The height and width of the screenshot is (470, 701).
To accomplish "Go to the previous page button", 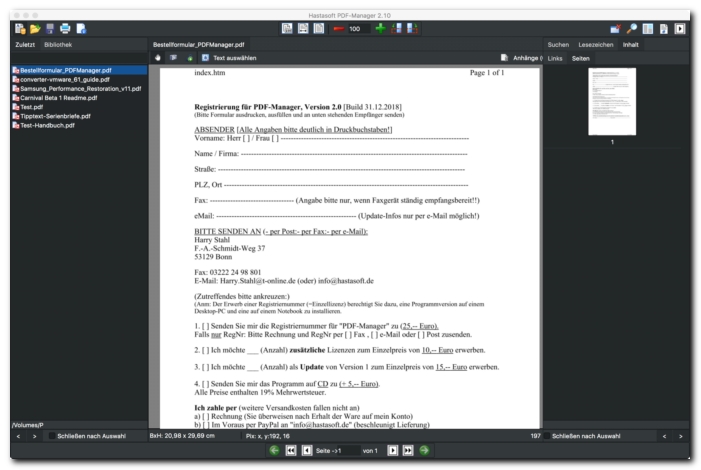I will click(307, 450).
